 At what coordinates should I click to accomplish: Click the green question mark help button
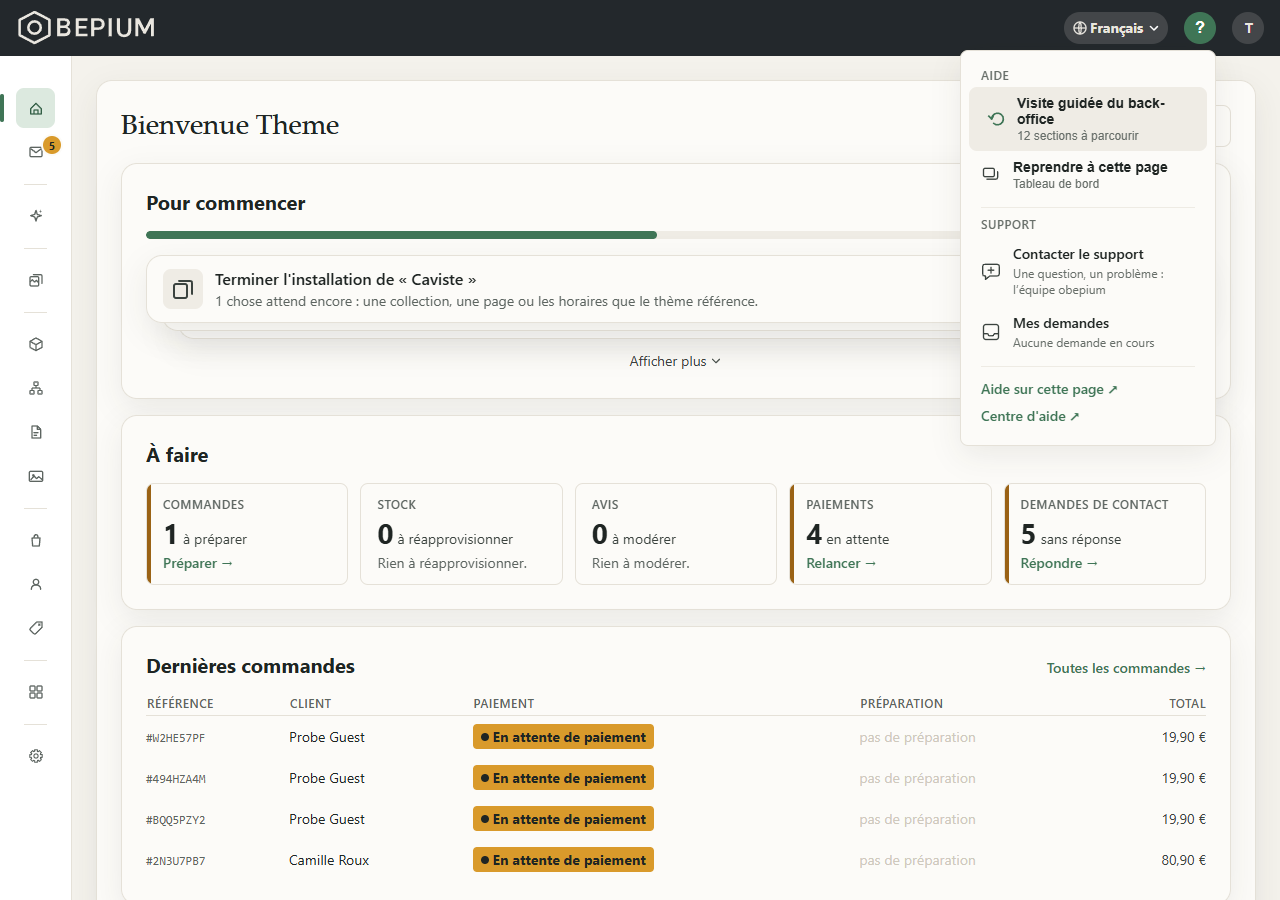pyautogui.click(x=1200, y=28)
